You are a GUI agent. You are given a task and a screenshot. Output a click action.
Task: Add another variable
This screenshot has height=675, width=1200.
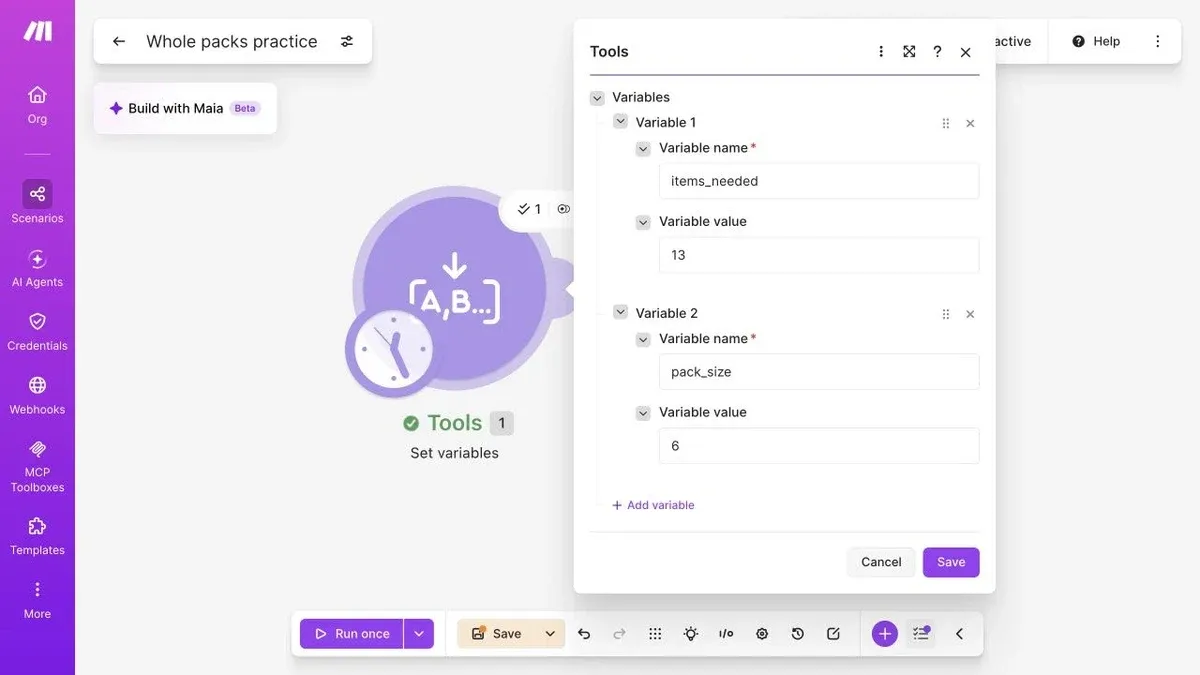click(x=653, y=505)
